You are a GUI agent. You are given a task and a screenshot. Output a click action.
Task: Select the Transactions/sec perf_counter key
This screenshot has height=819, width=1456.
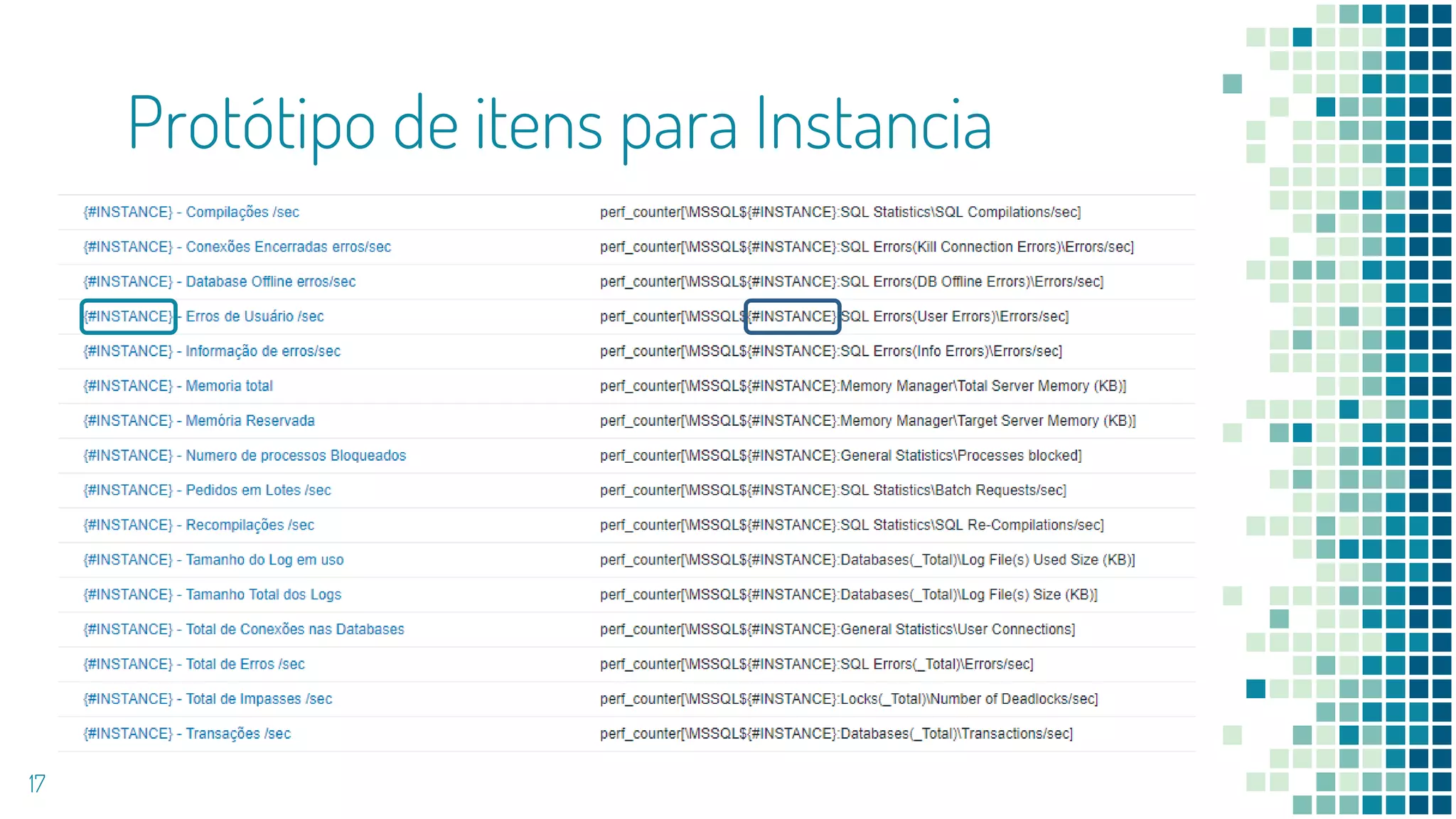[x=837, y=734]
